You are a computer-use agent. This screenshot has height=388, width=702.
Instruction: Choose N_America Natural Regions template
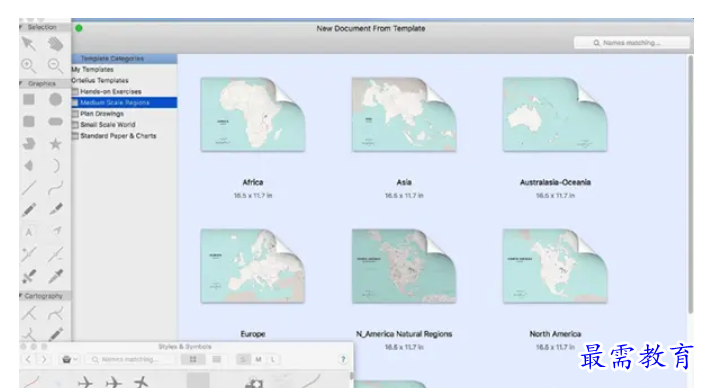click(404, 266)
